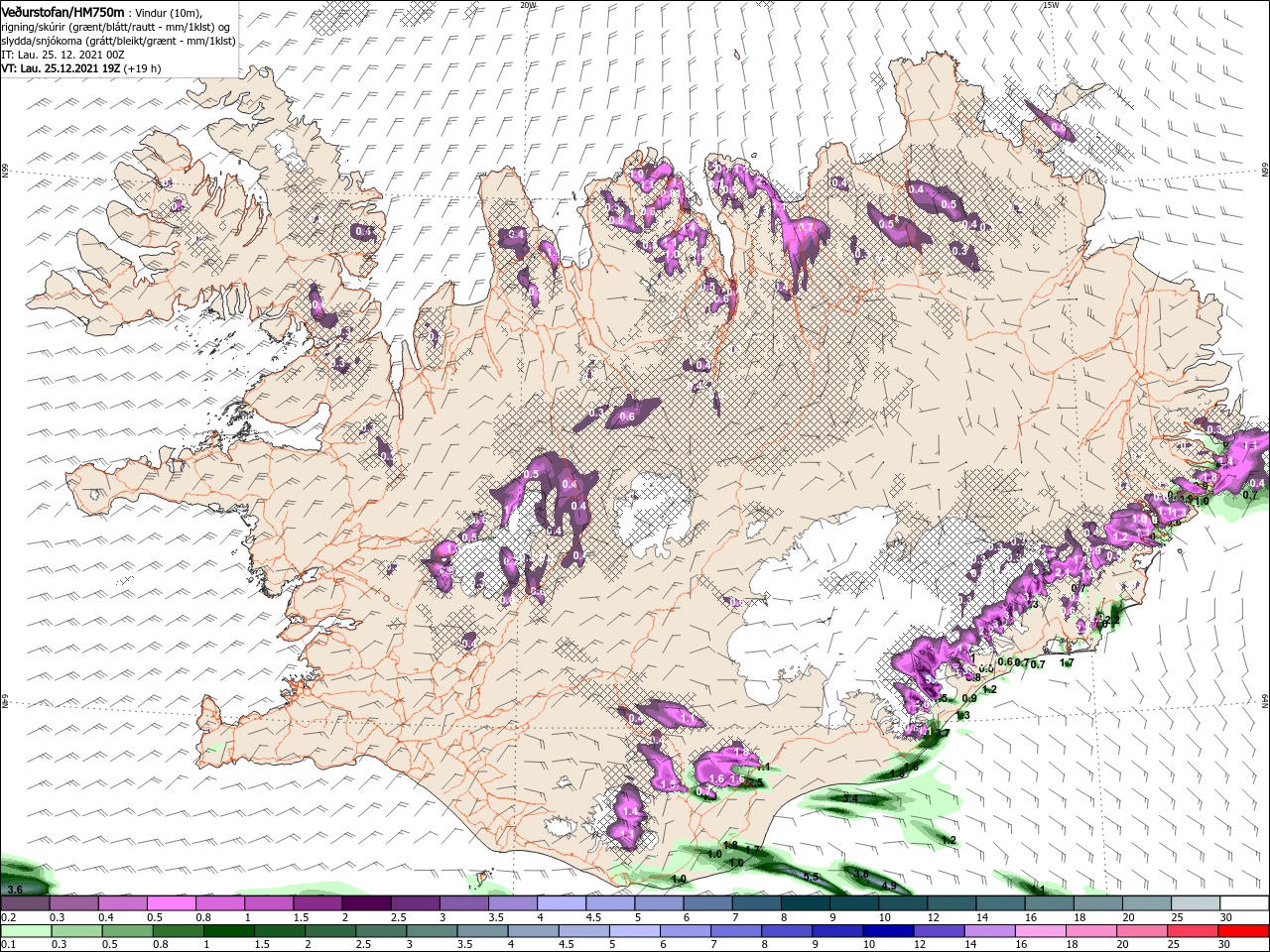
Task: Click the 3.4 rain value offshore south
Action: (x=850, y=797)
